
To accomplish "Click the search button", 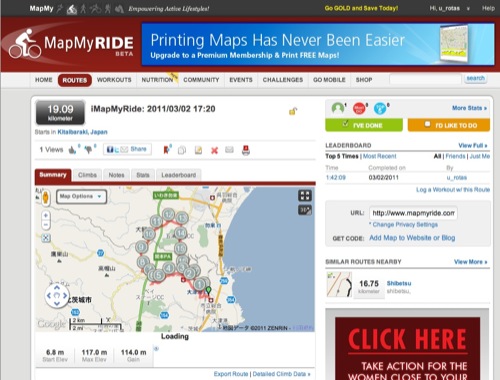I will click(475, 79).
